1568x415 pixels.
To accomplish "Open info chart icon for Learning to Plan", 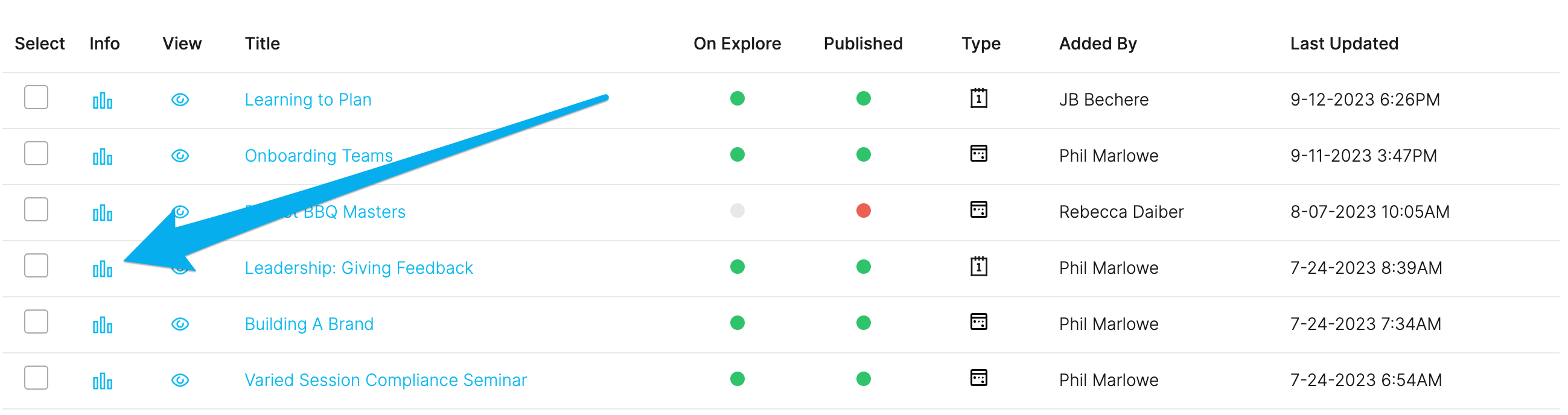I will 102,100.
